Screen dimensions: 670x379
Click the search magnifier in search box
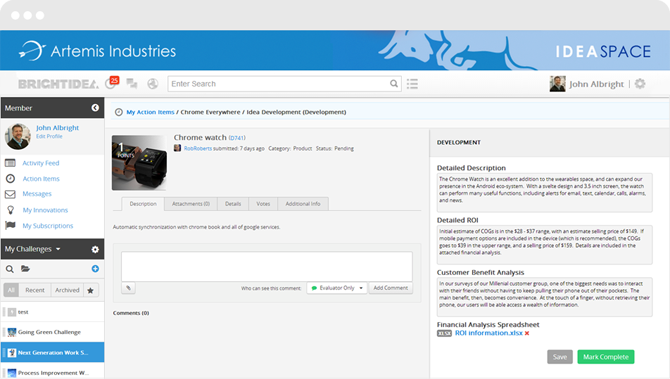tap(394, 84)
